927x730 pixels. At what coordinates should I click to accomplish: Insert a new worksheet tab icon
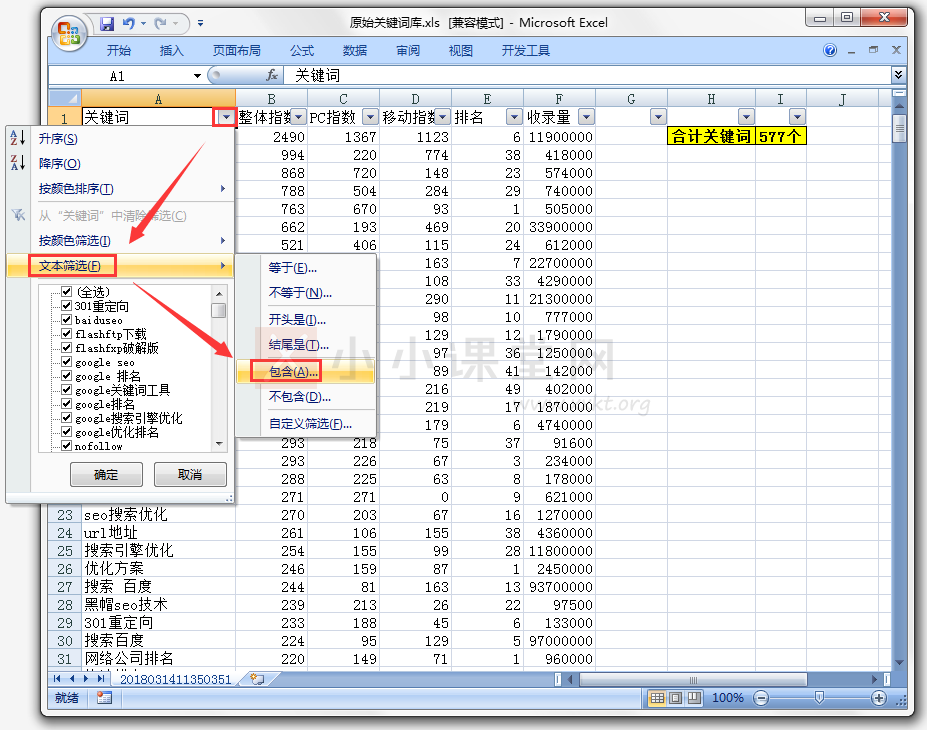257,679
